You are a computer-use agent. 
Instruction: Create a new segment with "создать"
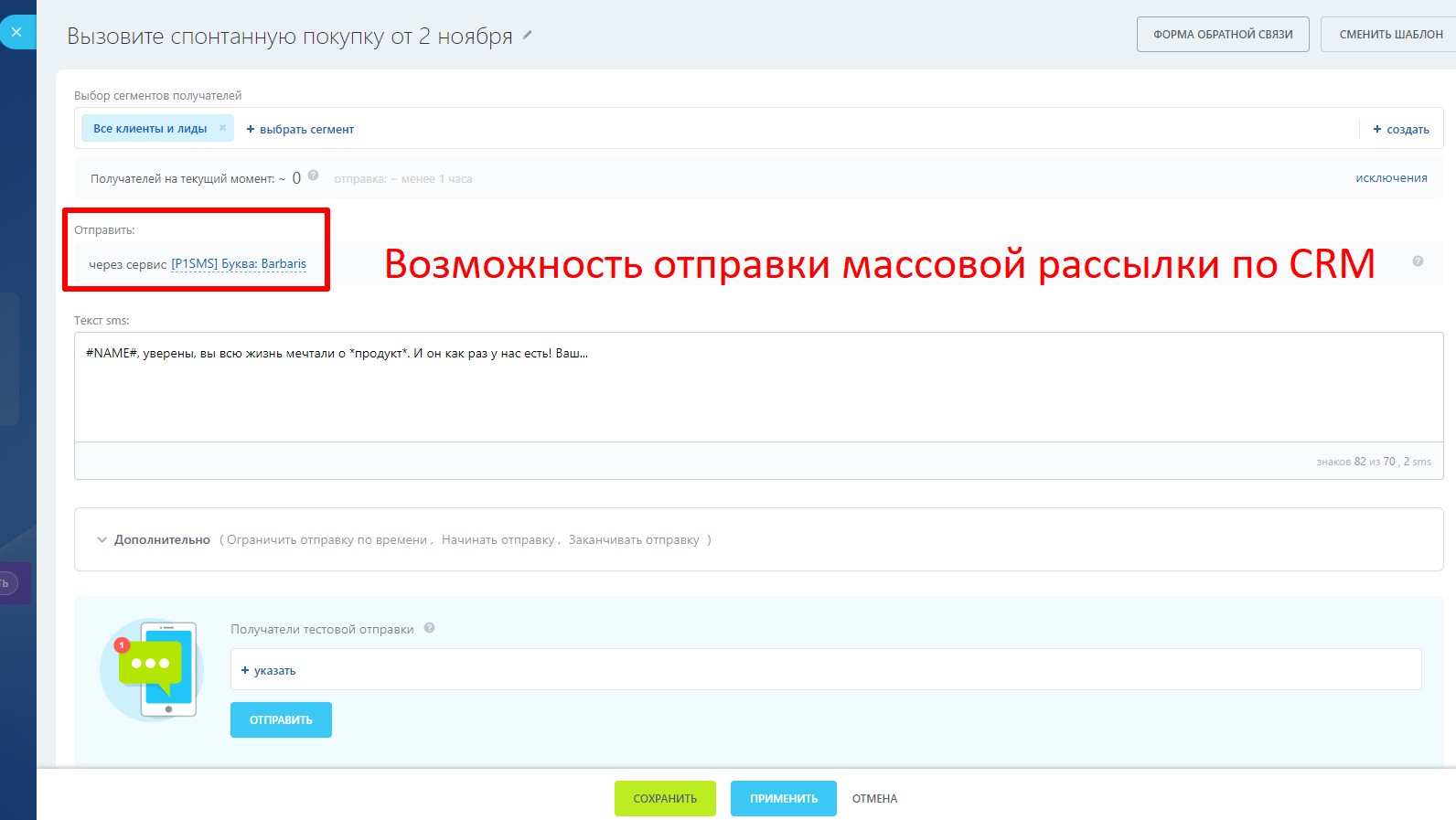tap(1401, 129)
